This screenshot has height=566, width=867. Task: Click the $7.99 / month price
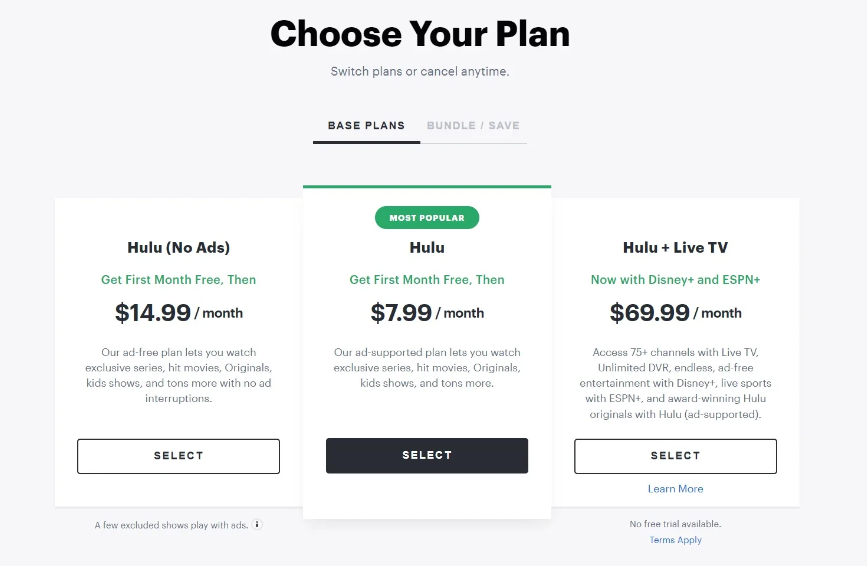pyautogui.click(x=427, y=313)
